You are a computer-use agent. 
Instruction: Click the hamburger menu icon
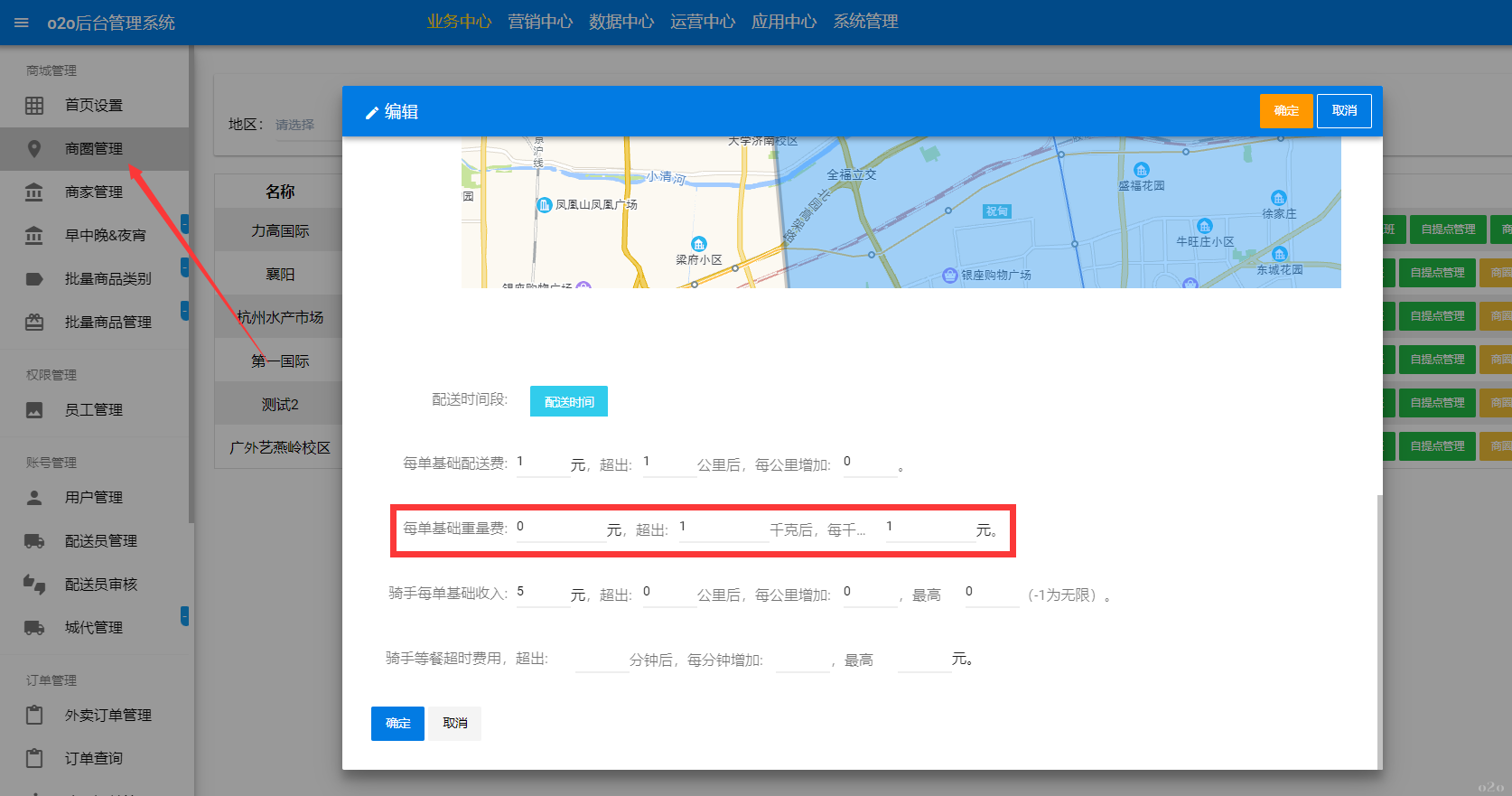click(22, 23)
